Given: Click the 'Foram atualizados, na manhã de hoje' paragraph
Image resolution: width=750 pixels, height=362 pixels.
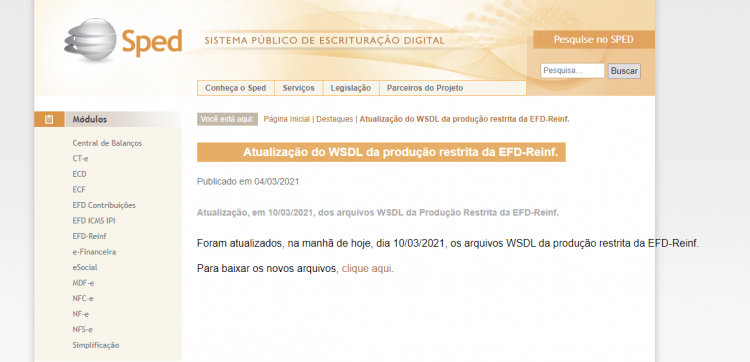Looking at the screenshot, I should [x=448, y=243].
